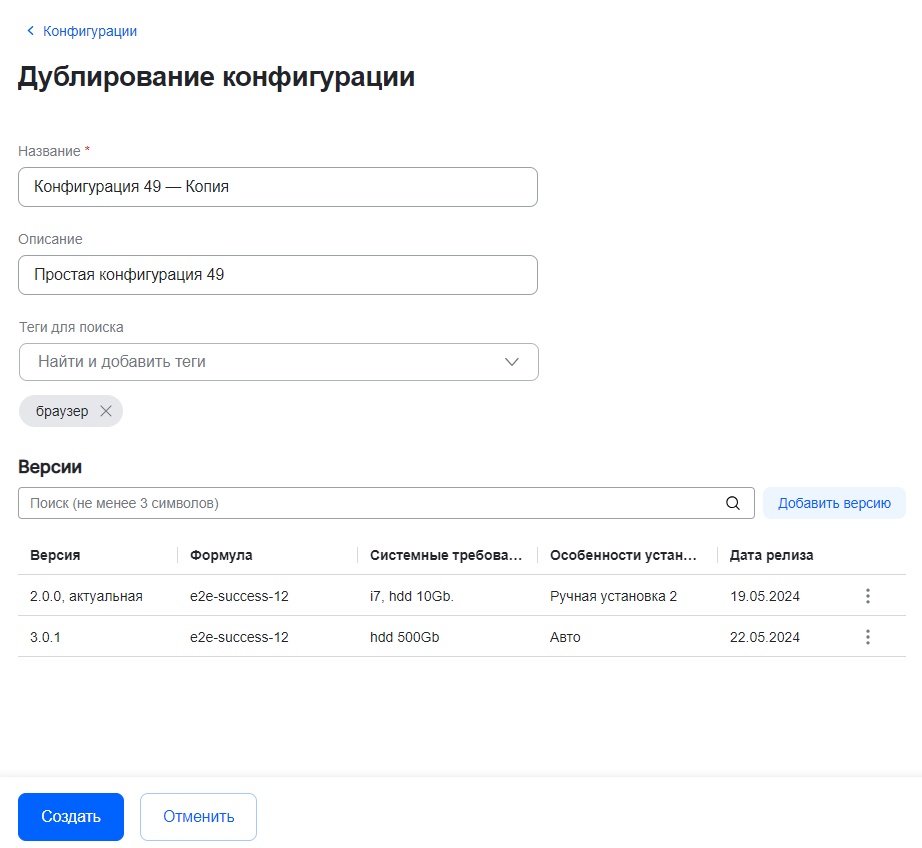Viewport: 922px width, 848px height.
Task: Expand the Теги для поиска dropdown arrow
Action: point(512,362)
